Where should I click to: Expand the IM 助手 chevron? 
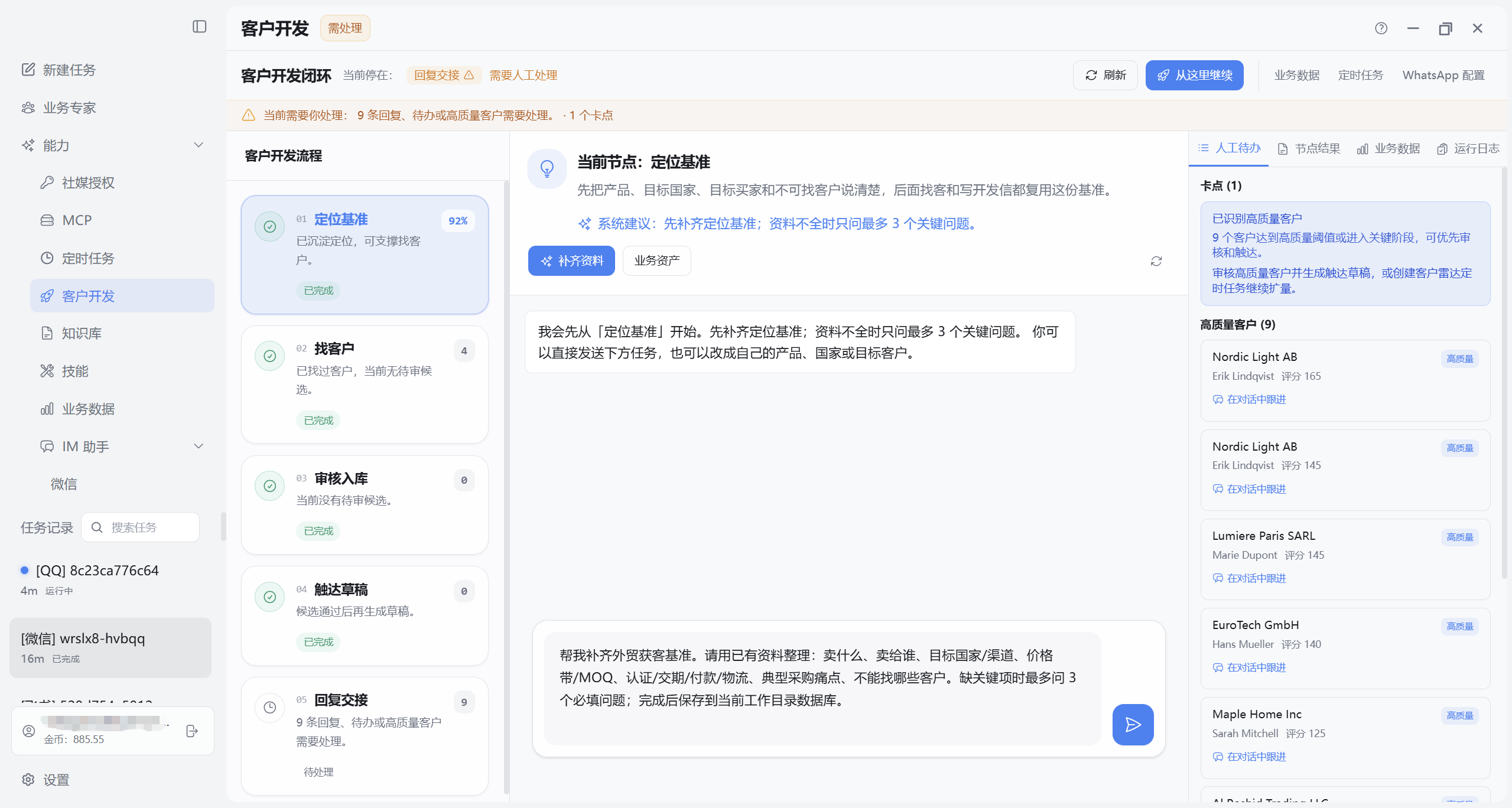tap(199, 447)
